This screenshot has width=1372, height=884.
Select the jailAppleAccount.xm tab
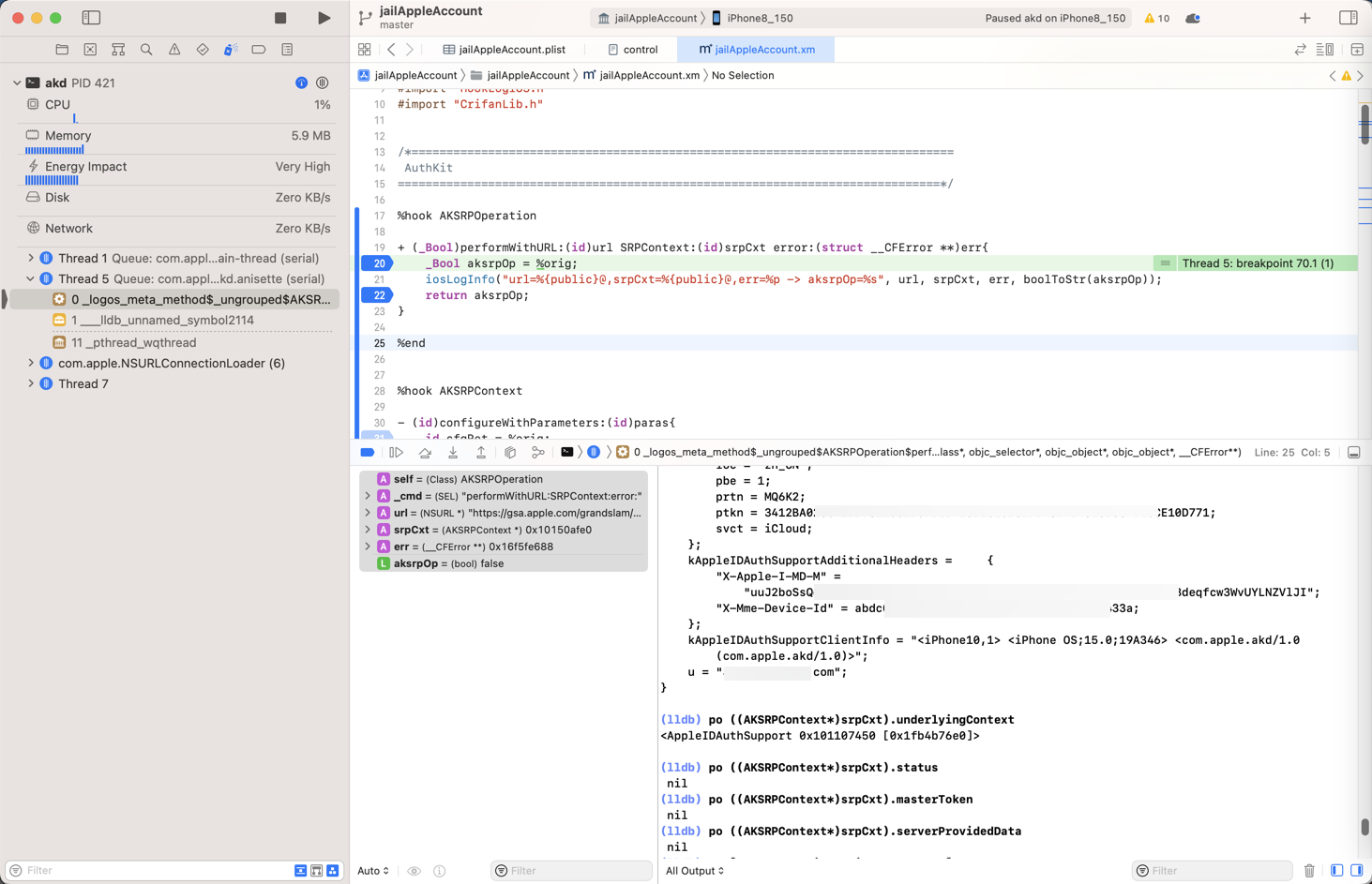757,50
